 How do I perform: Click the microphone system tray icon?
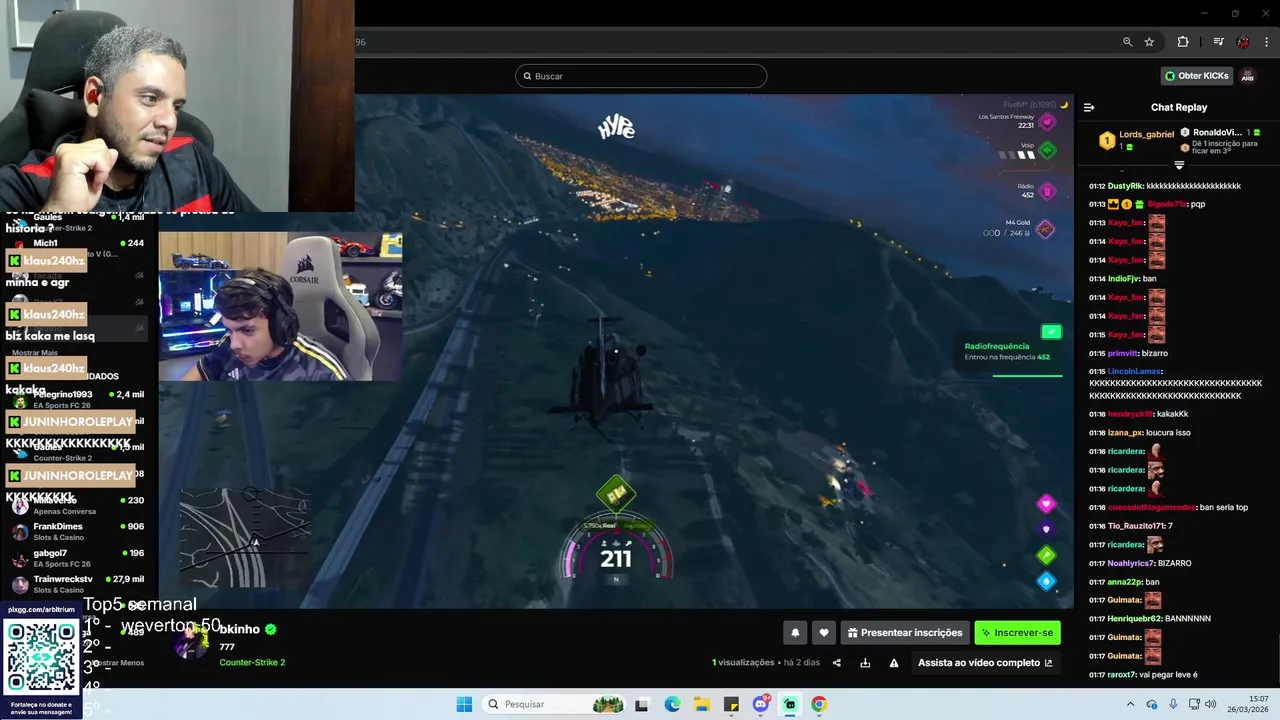pyautogui.click(x=1173, y=704)
